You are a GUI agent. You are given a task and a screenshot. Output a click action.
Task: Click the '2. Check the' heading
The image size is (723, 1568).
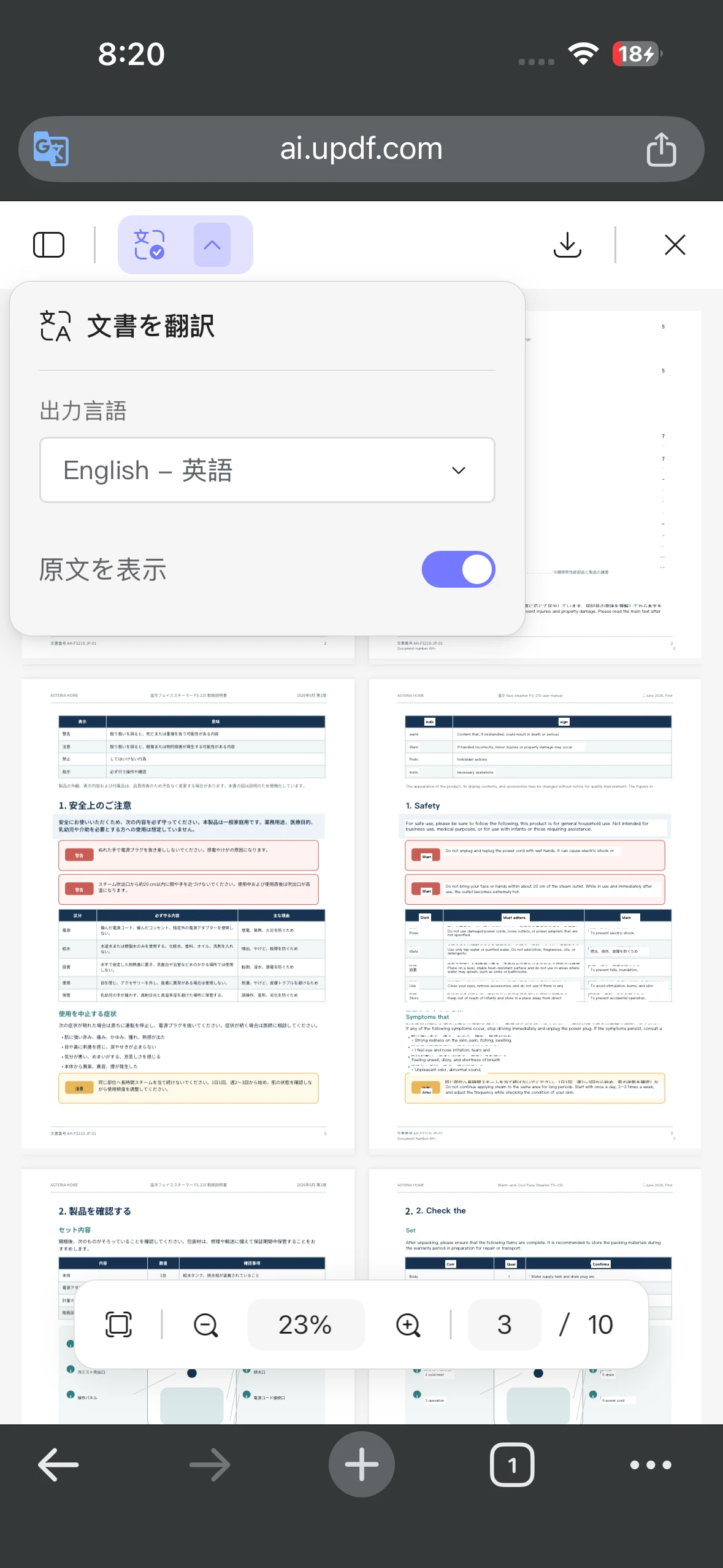pos(435,1211)
